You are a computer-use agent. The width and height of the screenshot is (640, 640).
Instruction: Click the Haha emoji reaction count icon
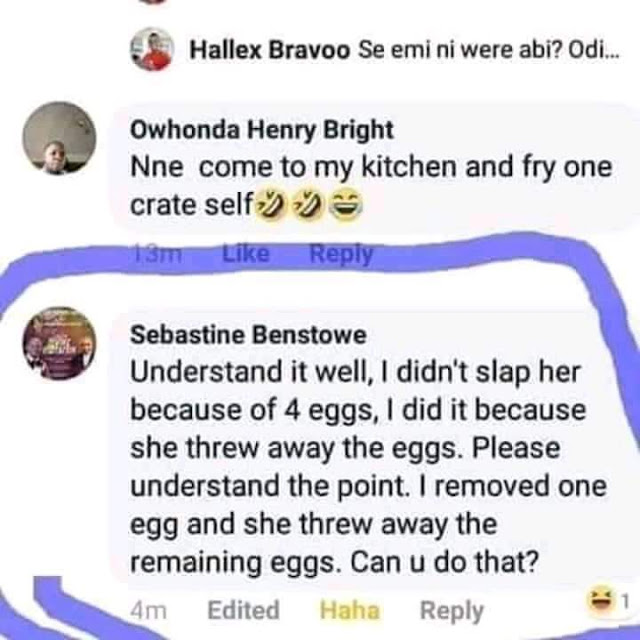(601, 601)
